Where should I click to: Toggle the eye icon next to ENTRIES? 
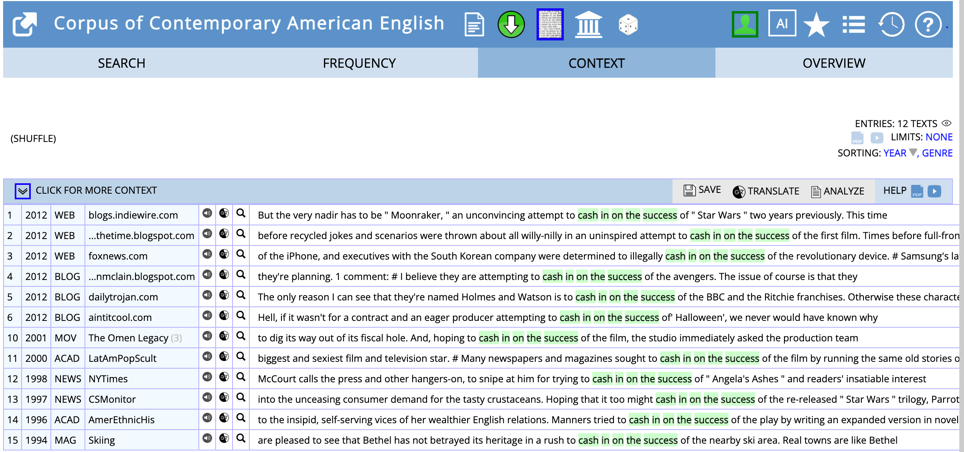pos(946,124)
